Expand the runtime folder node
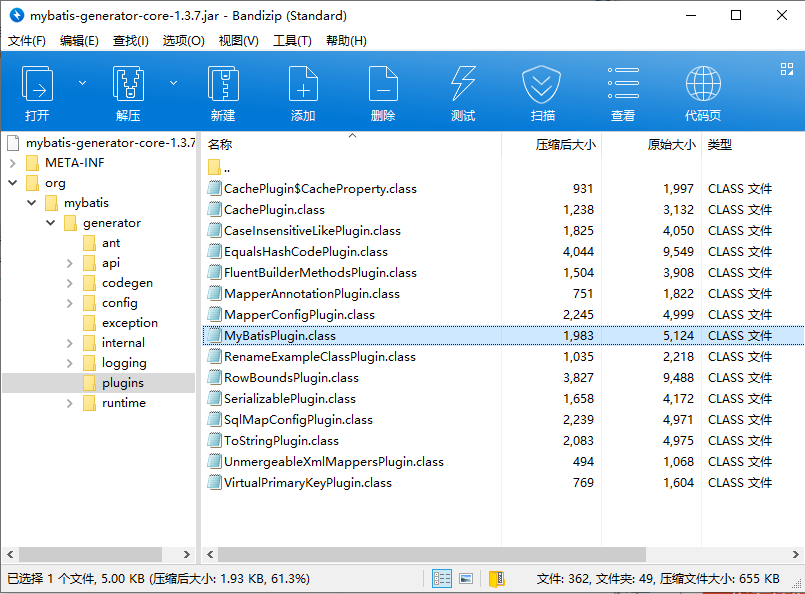 70,404
